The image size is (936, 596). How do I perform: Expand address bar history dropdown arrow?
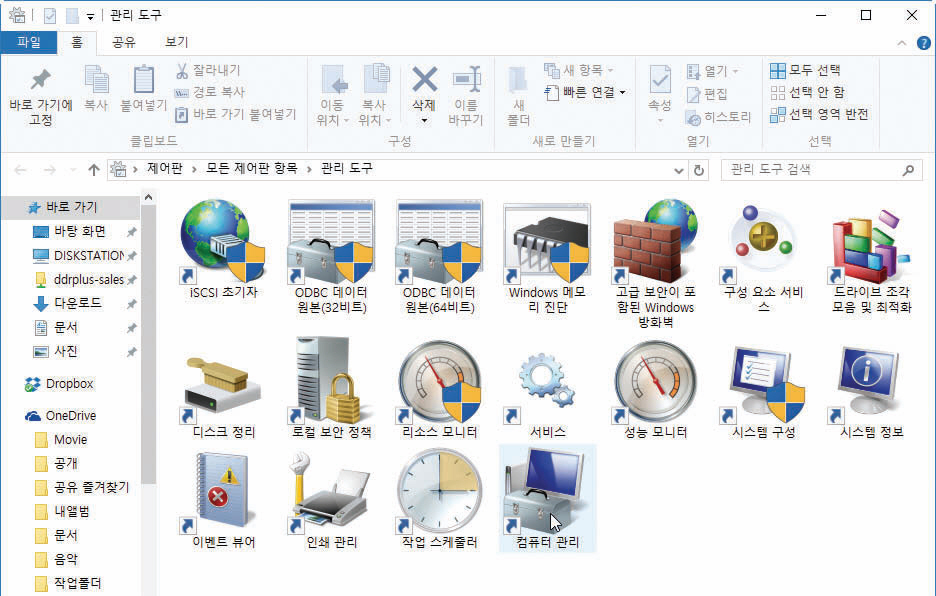point(679,171)
